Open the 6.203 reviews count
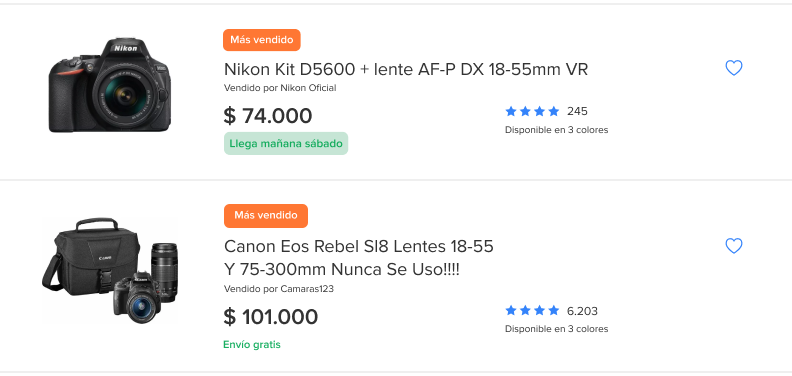 582,310
